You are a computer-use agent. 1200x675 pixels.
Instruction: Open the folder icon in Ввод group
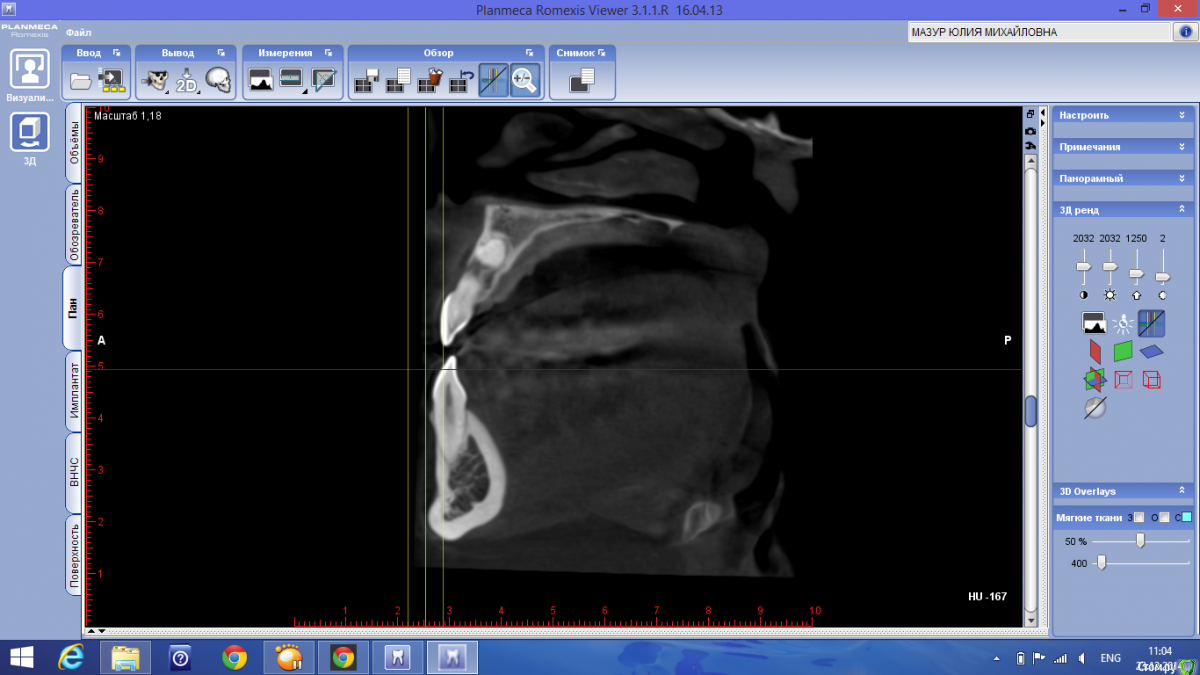(x=81, y=80)
